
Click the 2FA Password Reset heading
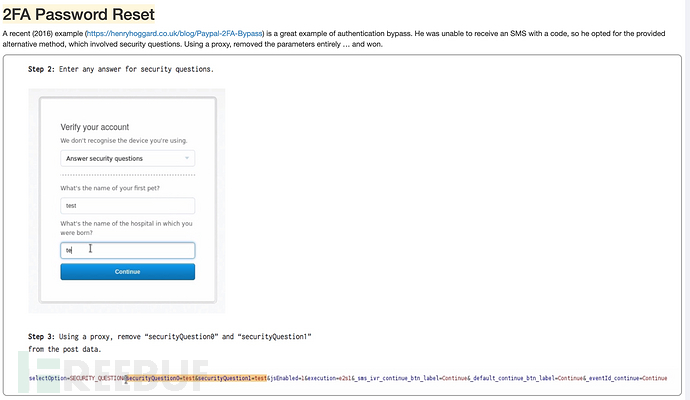click(x=78, y=13)
